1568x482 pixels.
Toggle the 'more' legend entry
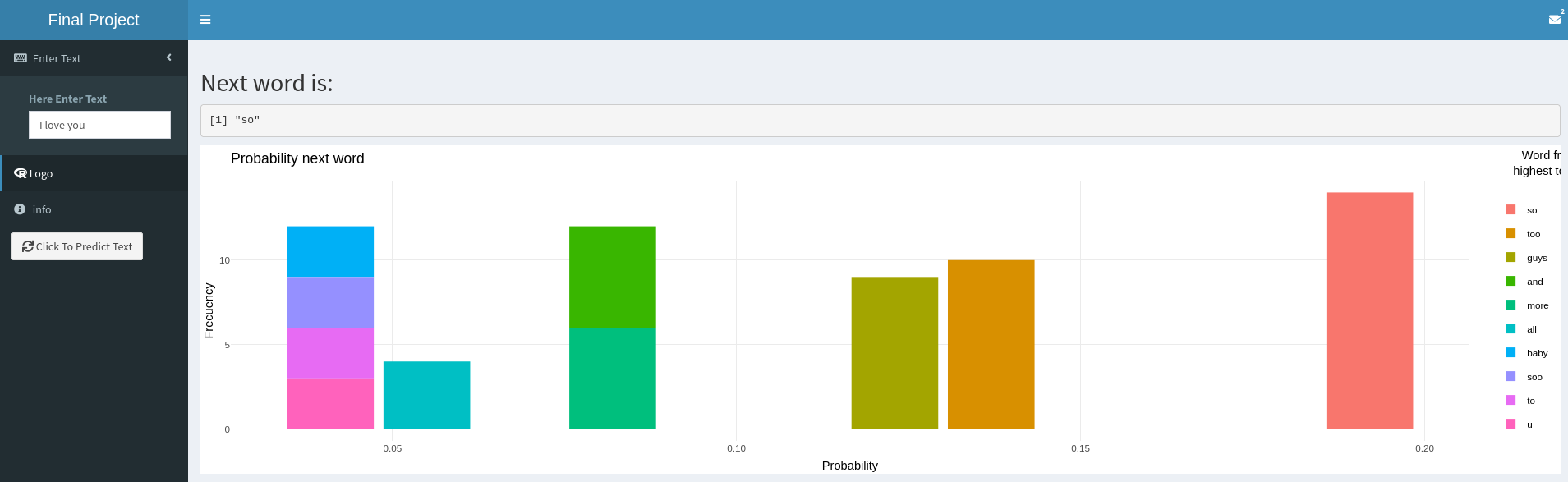(1537, 305)
